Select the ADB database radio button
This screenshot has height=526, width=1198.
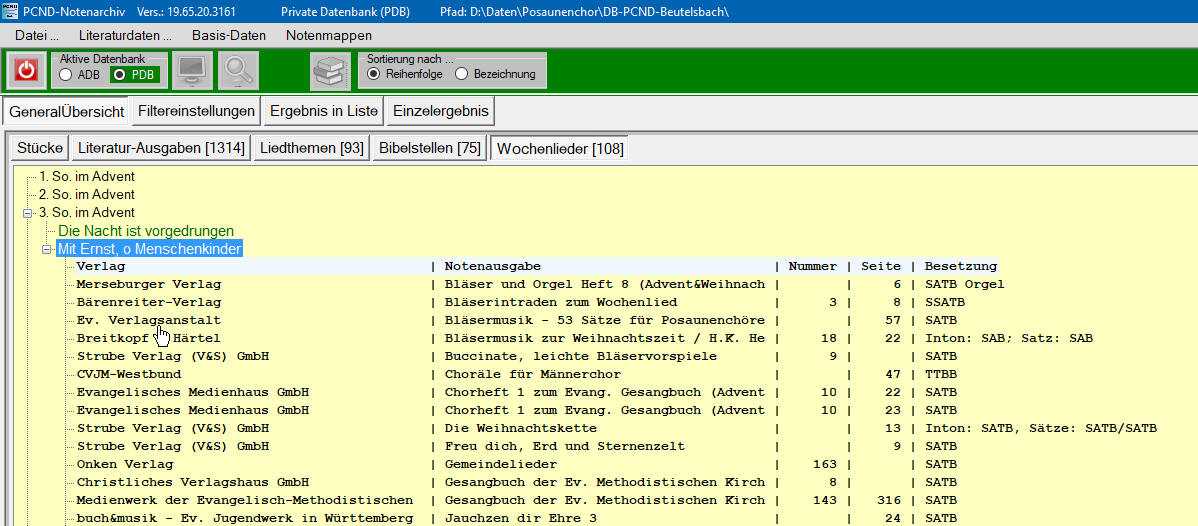coord(66,75)
